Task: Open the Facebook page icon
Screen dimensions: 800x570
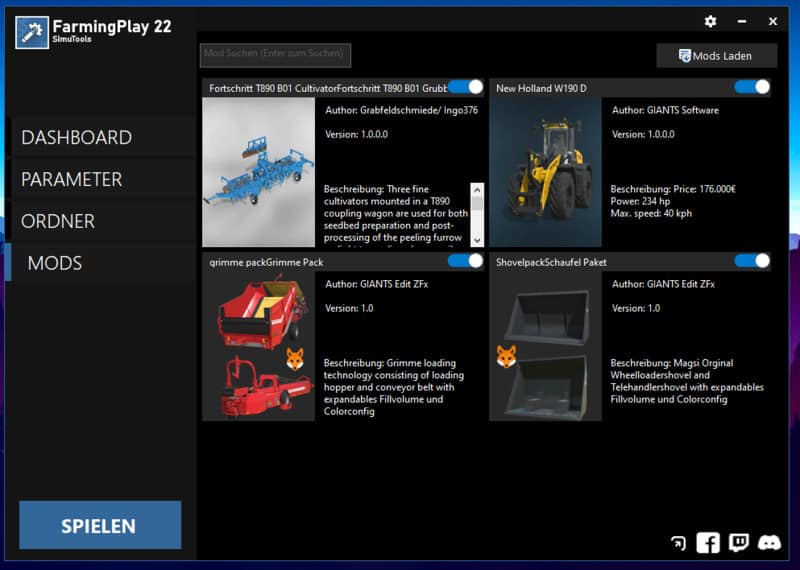Action: 708,543
